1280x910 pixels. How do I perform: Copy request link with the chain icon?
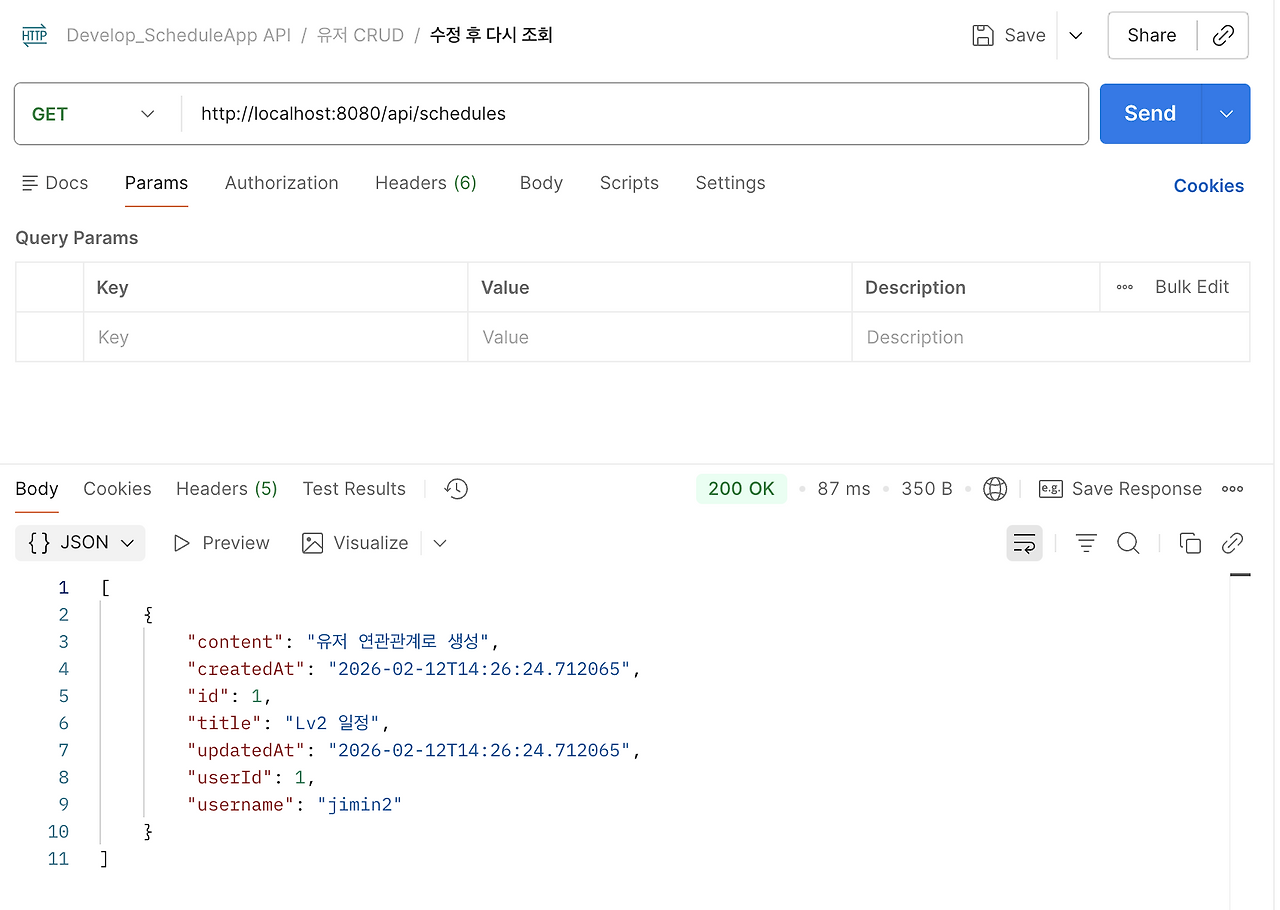pyautogui.click(x=1223, y=36)
